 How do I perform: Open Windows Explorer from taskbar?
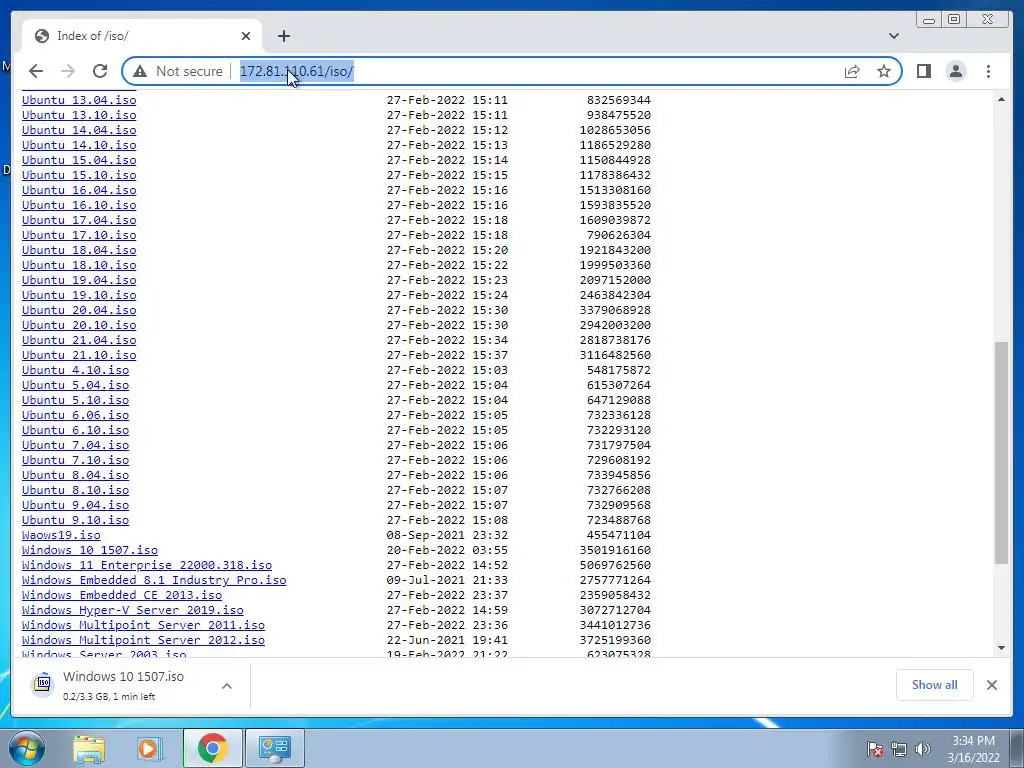tap(89, 748)
